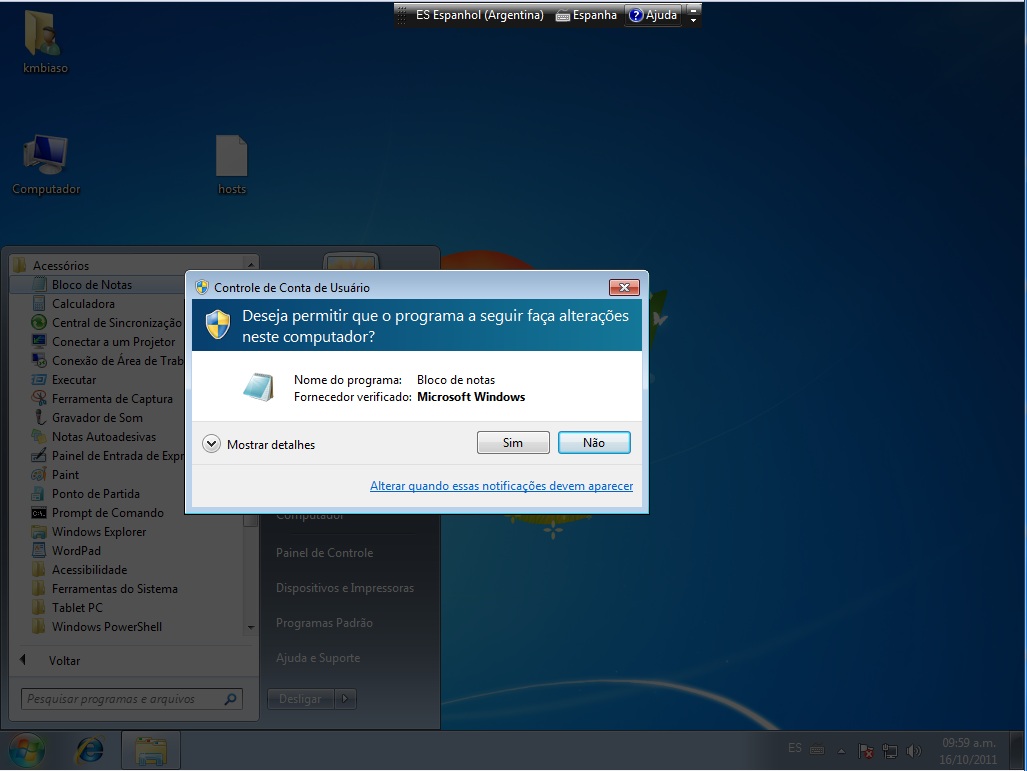Click the Prompt de Comando icon
Screen dimensions: 1027x771
click(39, 513)
